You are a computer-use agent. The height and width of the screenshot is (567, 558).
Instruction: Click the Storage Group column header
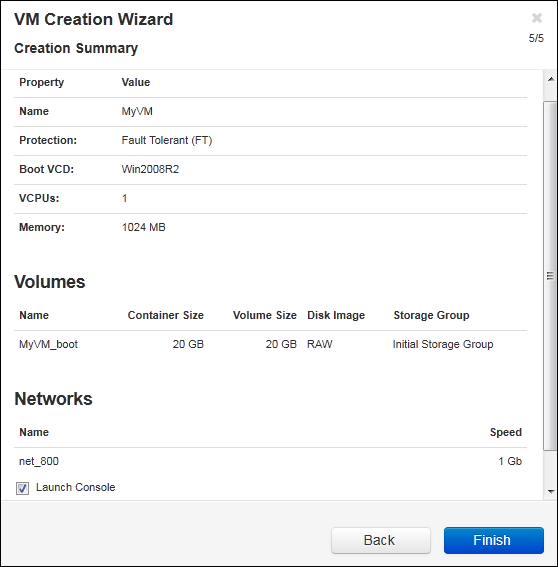pyautogui.click(x=431, y=315)
